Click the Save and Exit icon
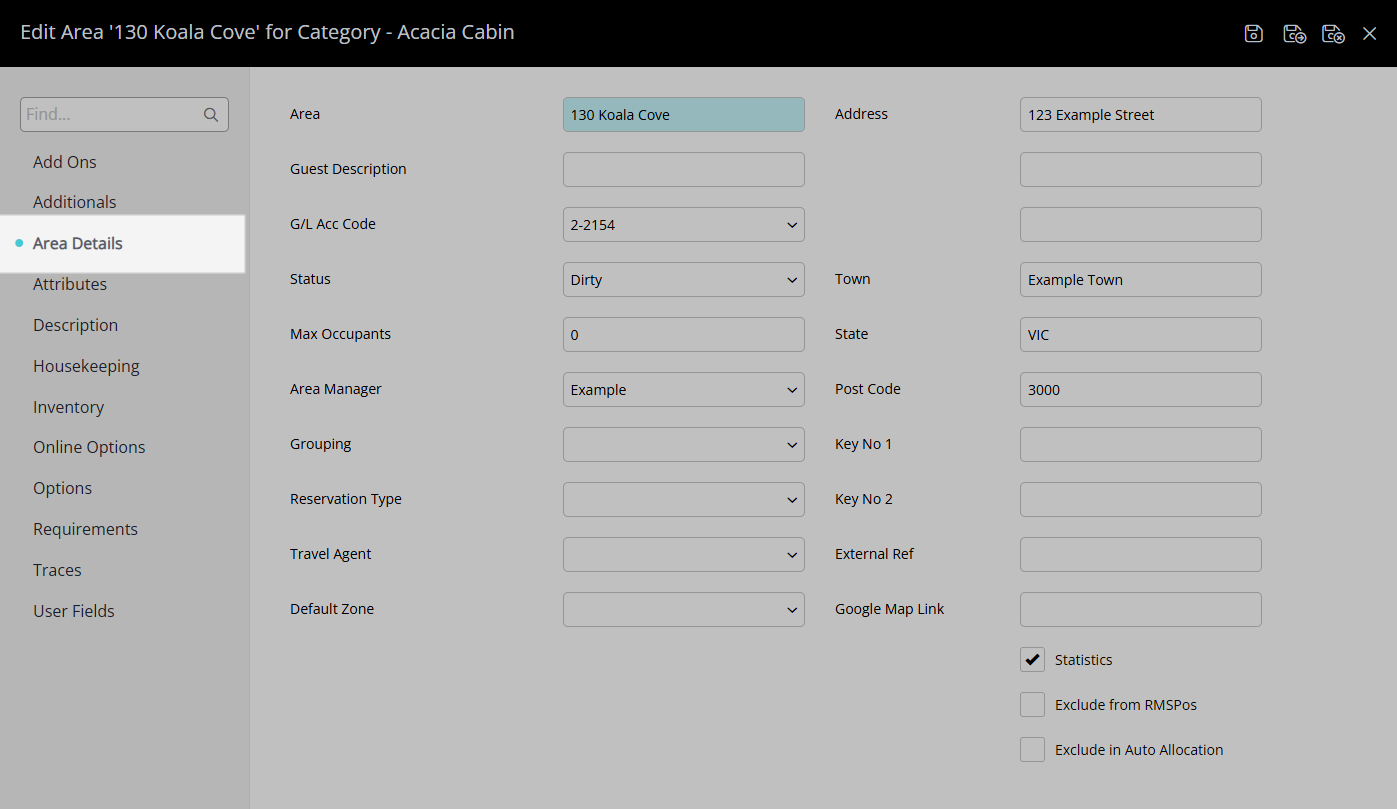The height and width of the screenshot is (809, 1397). 1333,34
